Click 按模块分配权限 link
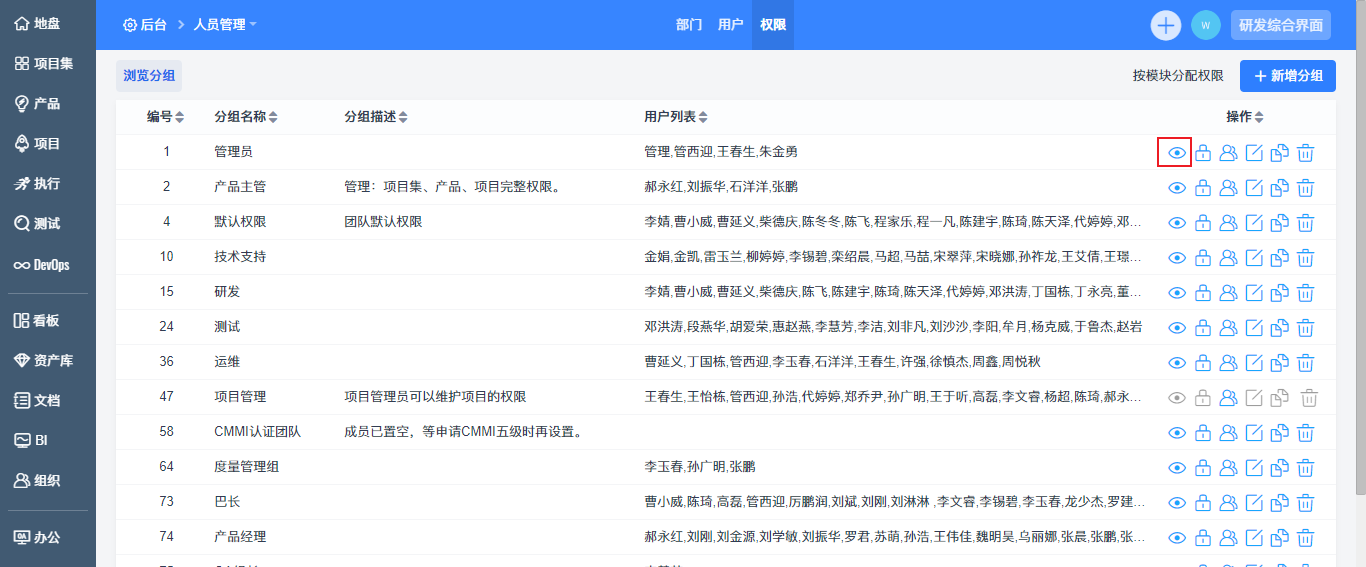 click(x=1178, y=76)
